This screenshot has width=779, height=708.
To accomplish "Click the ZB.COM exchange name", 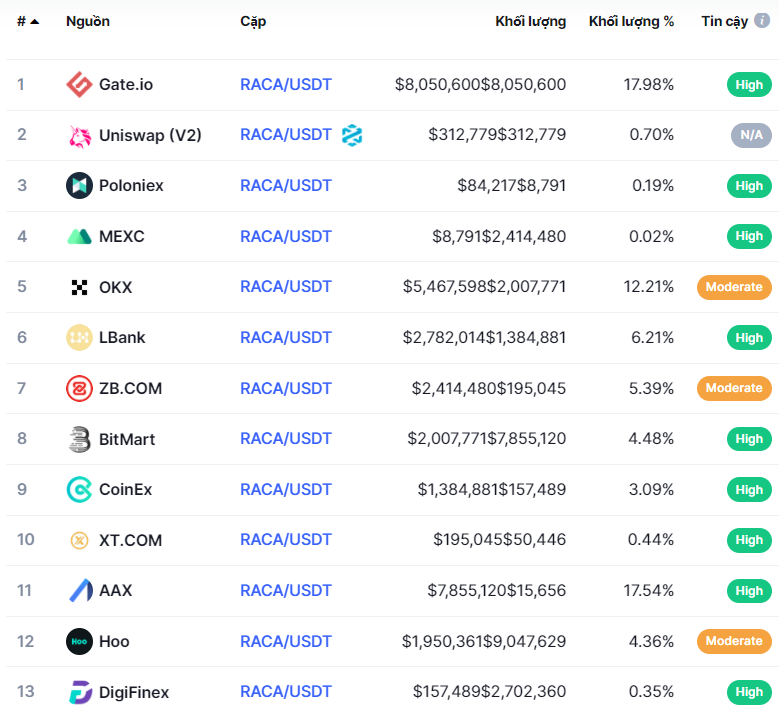I will click(x=131, y=389).
